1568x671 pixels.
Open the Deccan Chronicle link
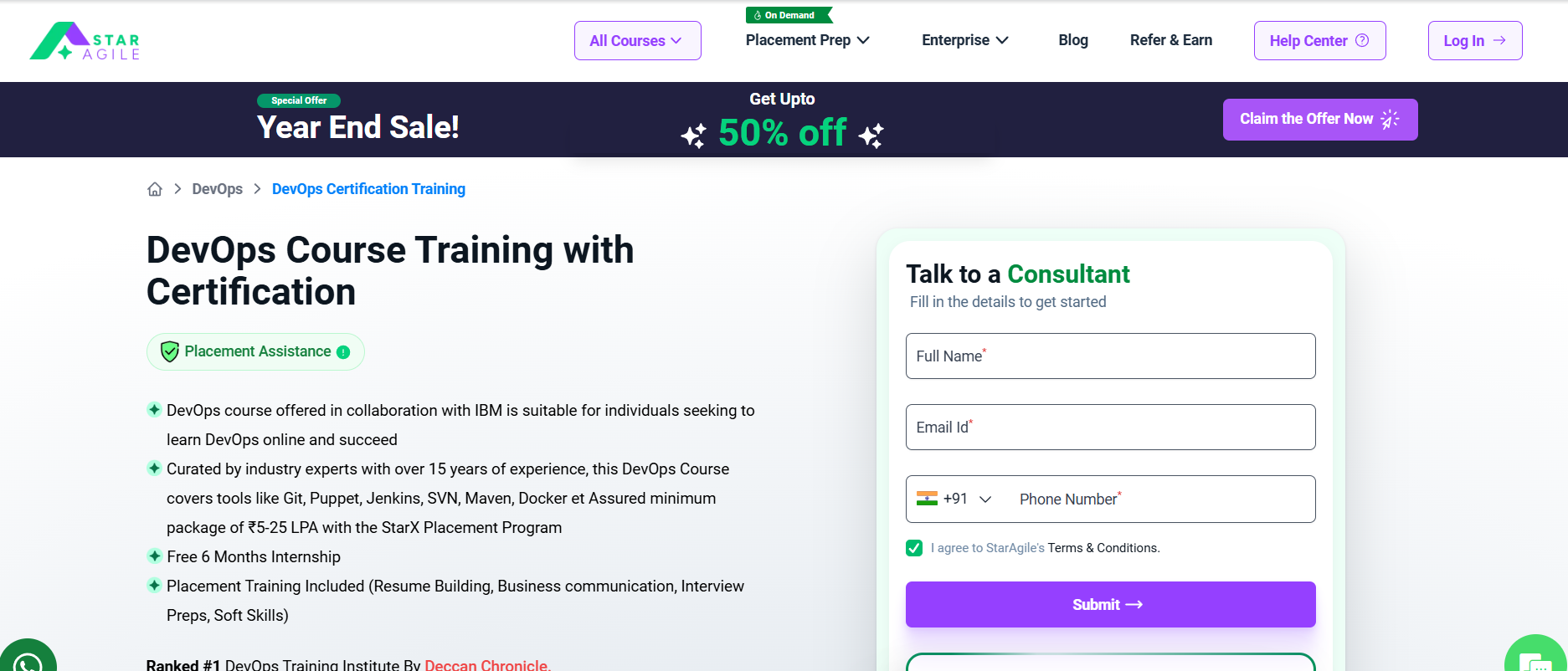[486, 665]
